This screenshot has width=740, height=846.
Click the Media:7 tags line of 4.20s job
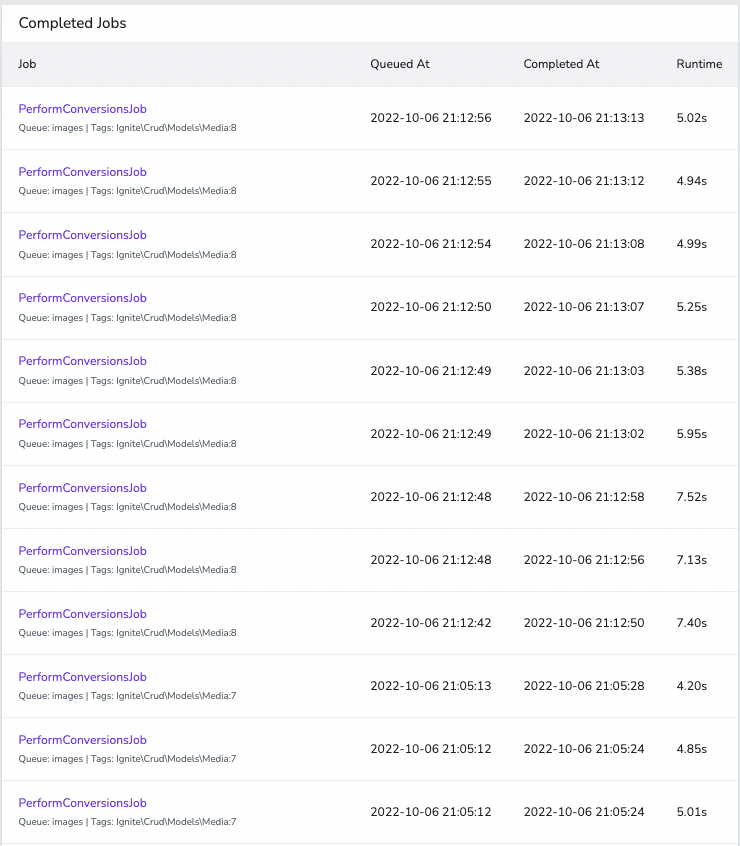(127, 696)
